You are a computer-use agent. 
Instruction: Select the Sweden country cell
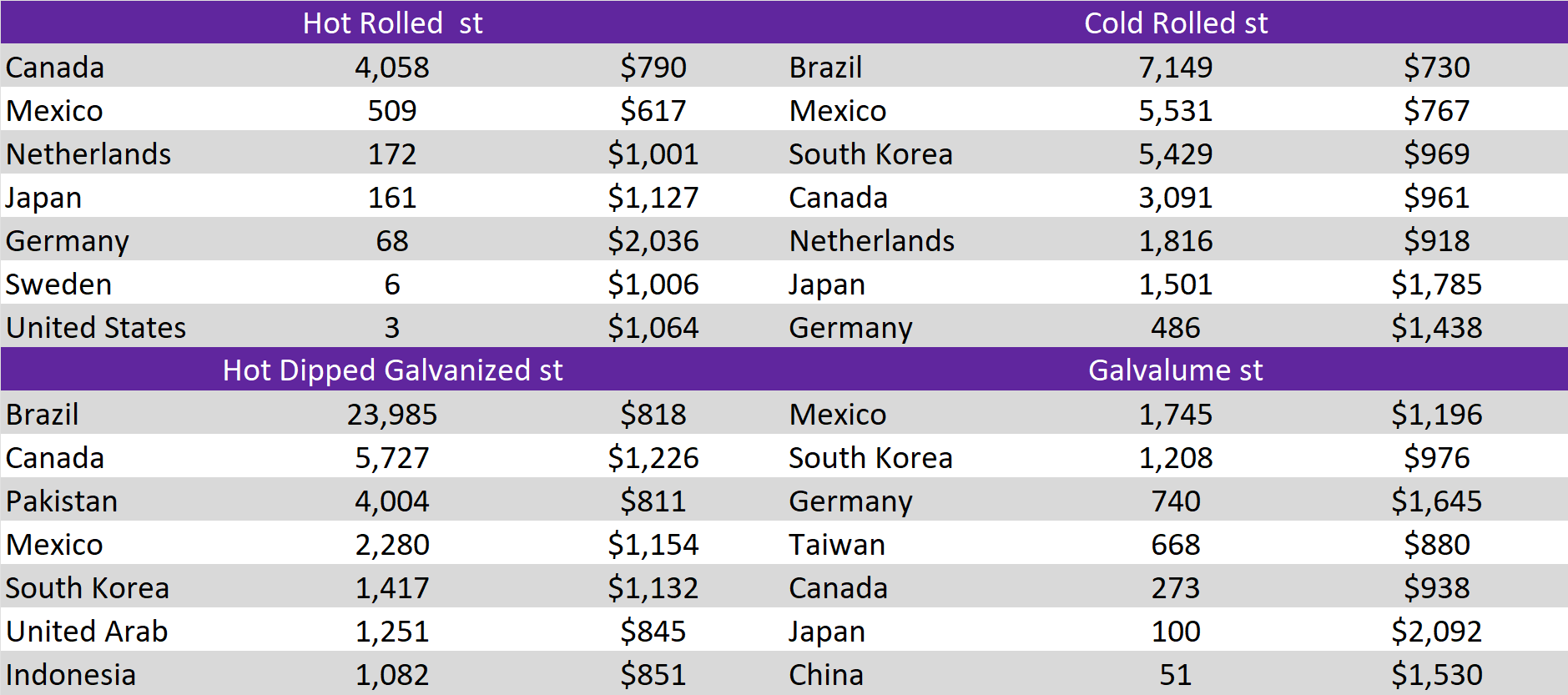[58, 284]
